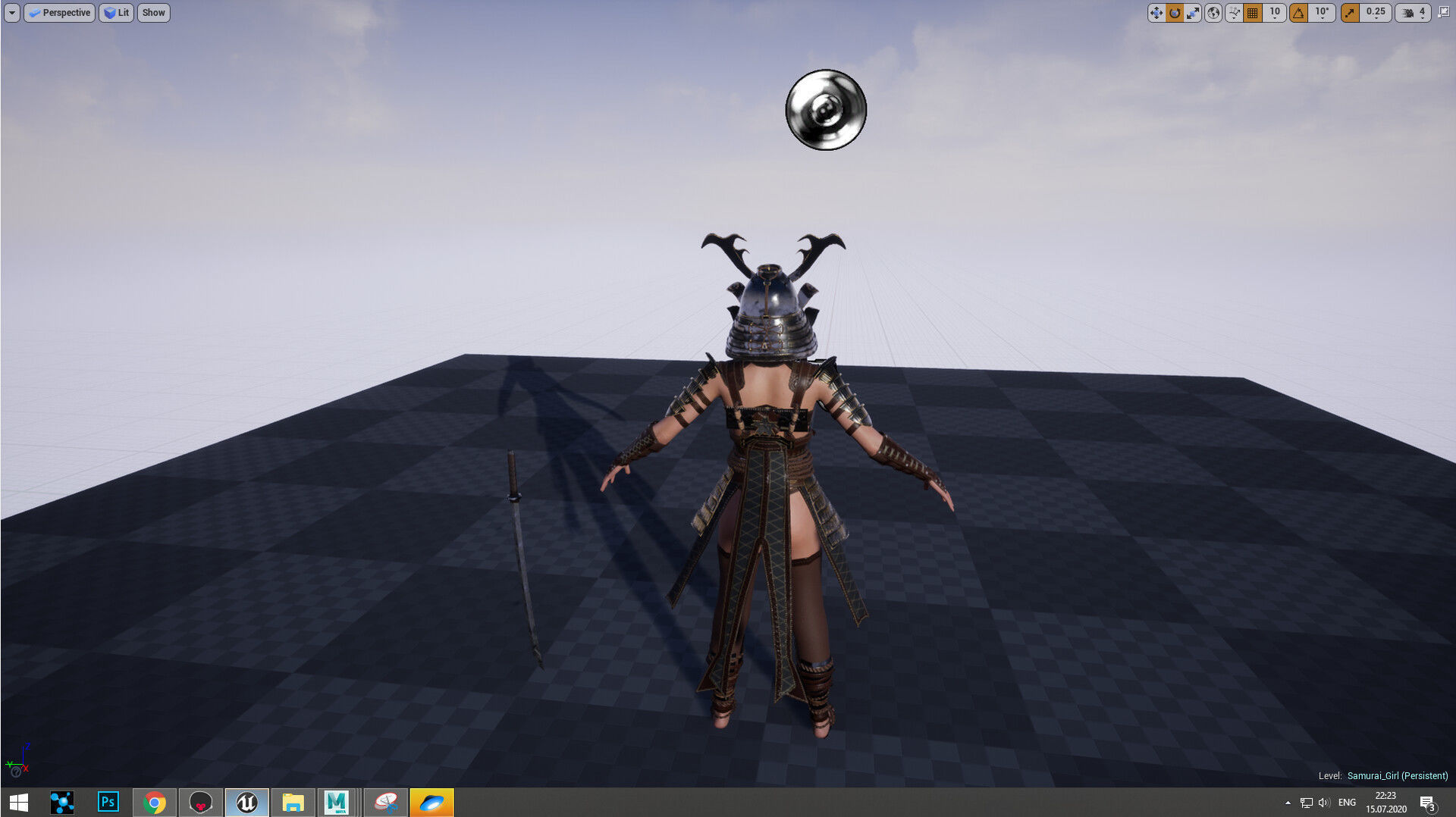Toggle rotation angle snapping
This screenshot has height=817, width=1456.
(x=1299, y=13)
